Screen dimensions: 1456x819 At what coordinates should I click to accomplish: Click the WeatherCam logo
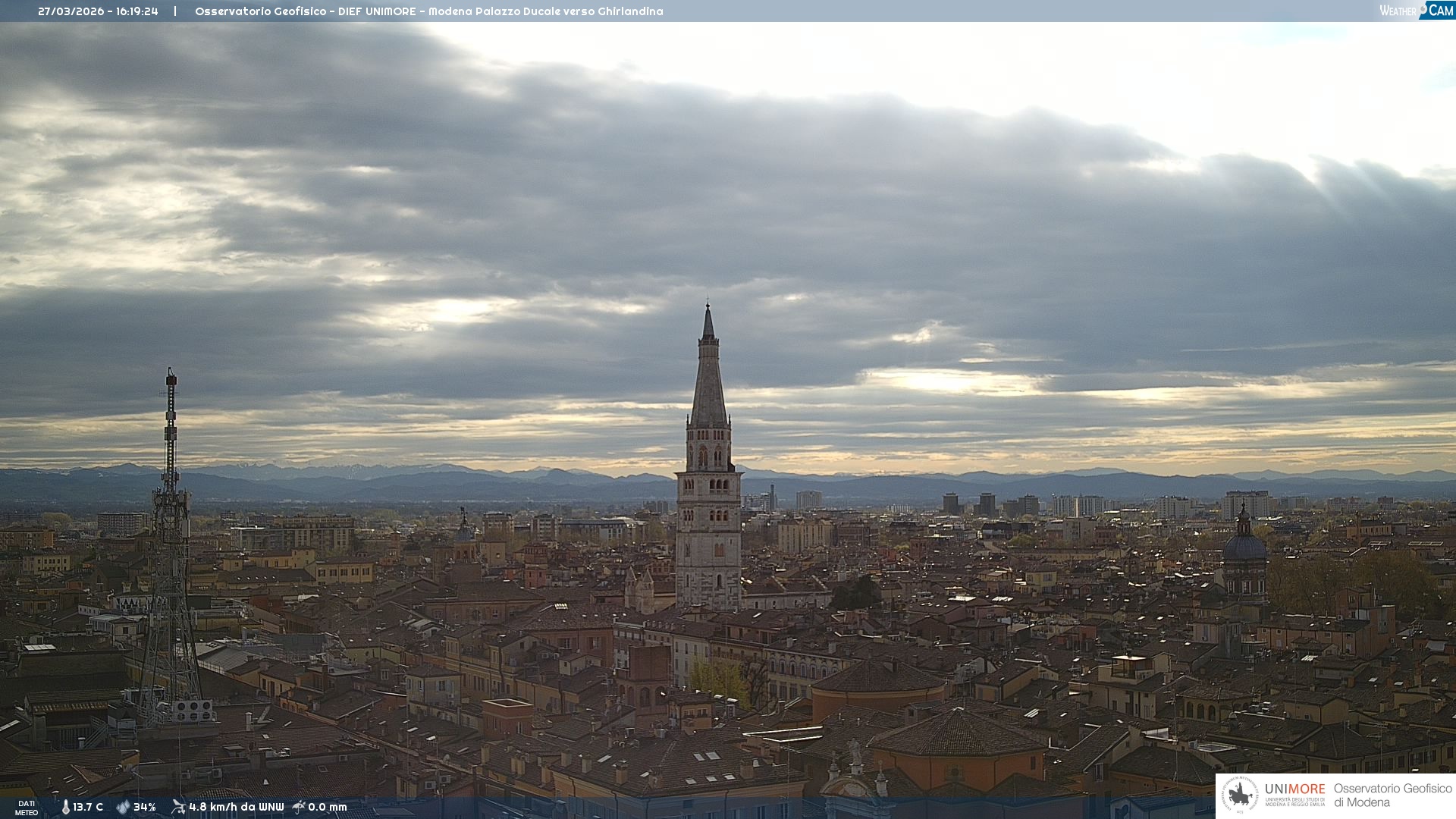point(1416,11)
